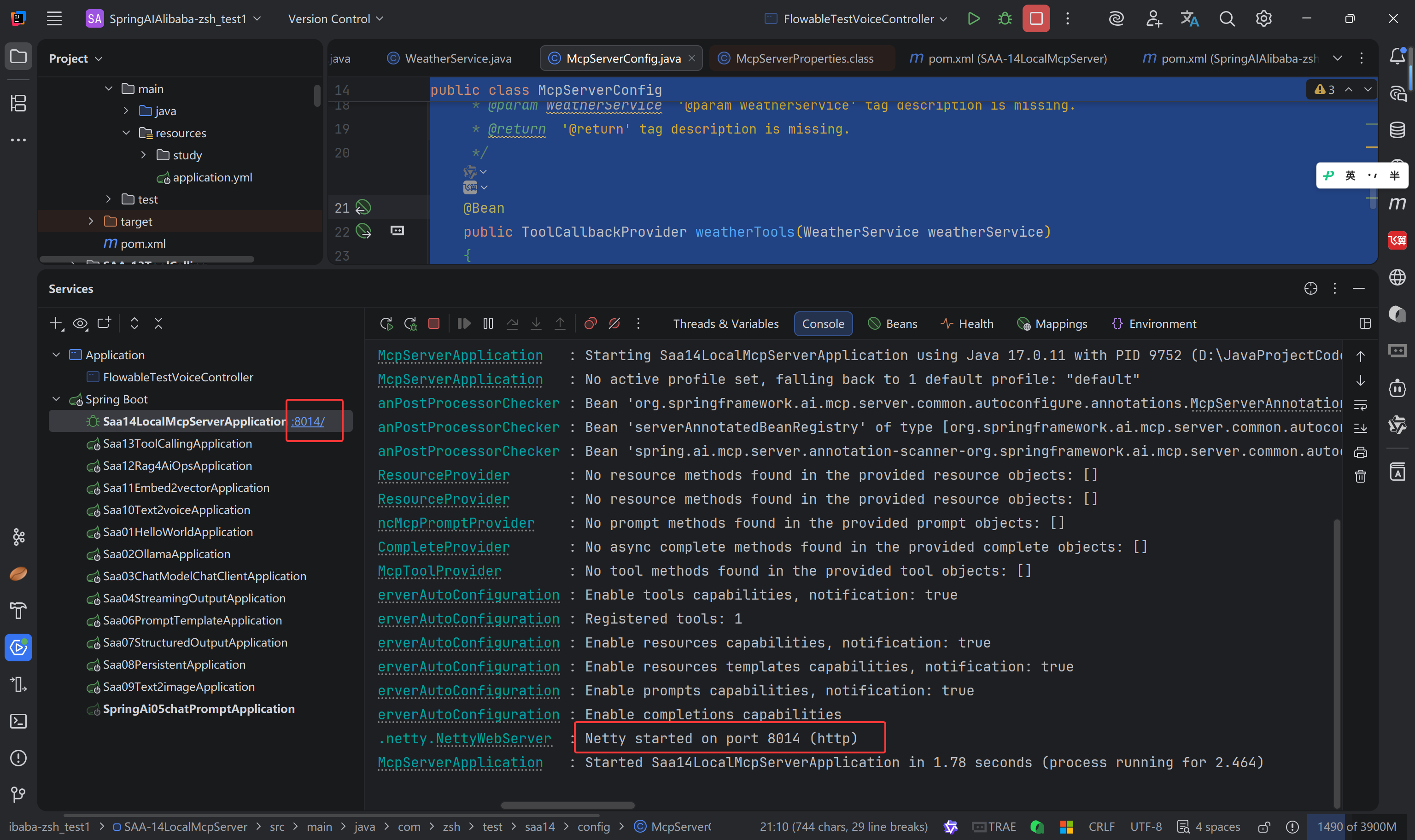Click the Debug bug icon in toolbar
Screen dimensions: 1415x840
click(1005, 19)
